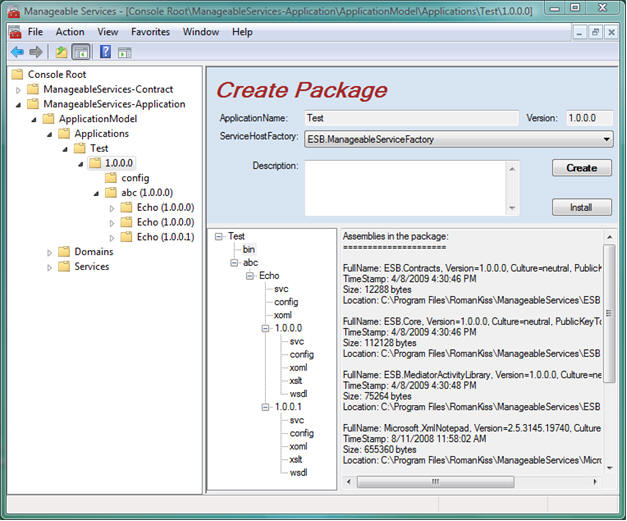Select xslt under 1.0.0.0 in package tree

coord(296,381)
